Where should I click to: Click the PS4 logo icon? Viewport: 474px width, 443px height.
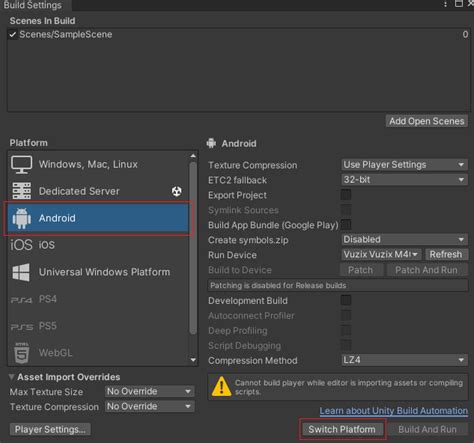point(21,300)
